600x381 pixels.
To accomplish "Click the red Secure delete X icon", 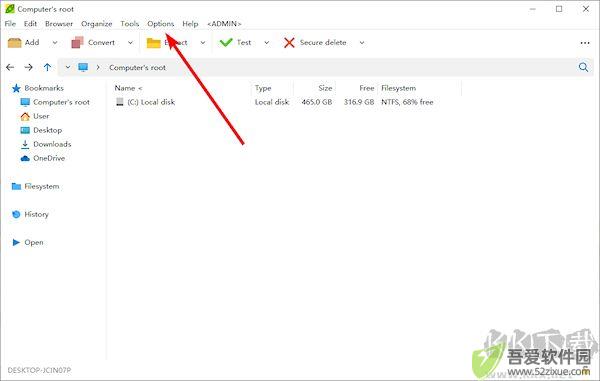I will point(289,42).
